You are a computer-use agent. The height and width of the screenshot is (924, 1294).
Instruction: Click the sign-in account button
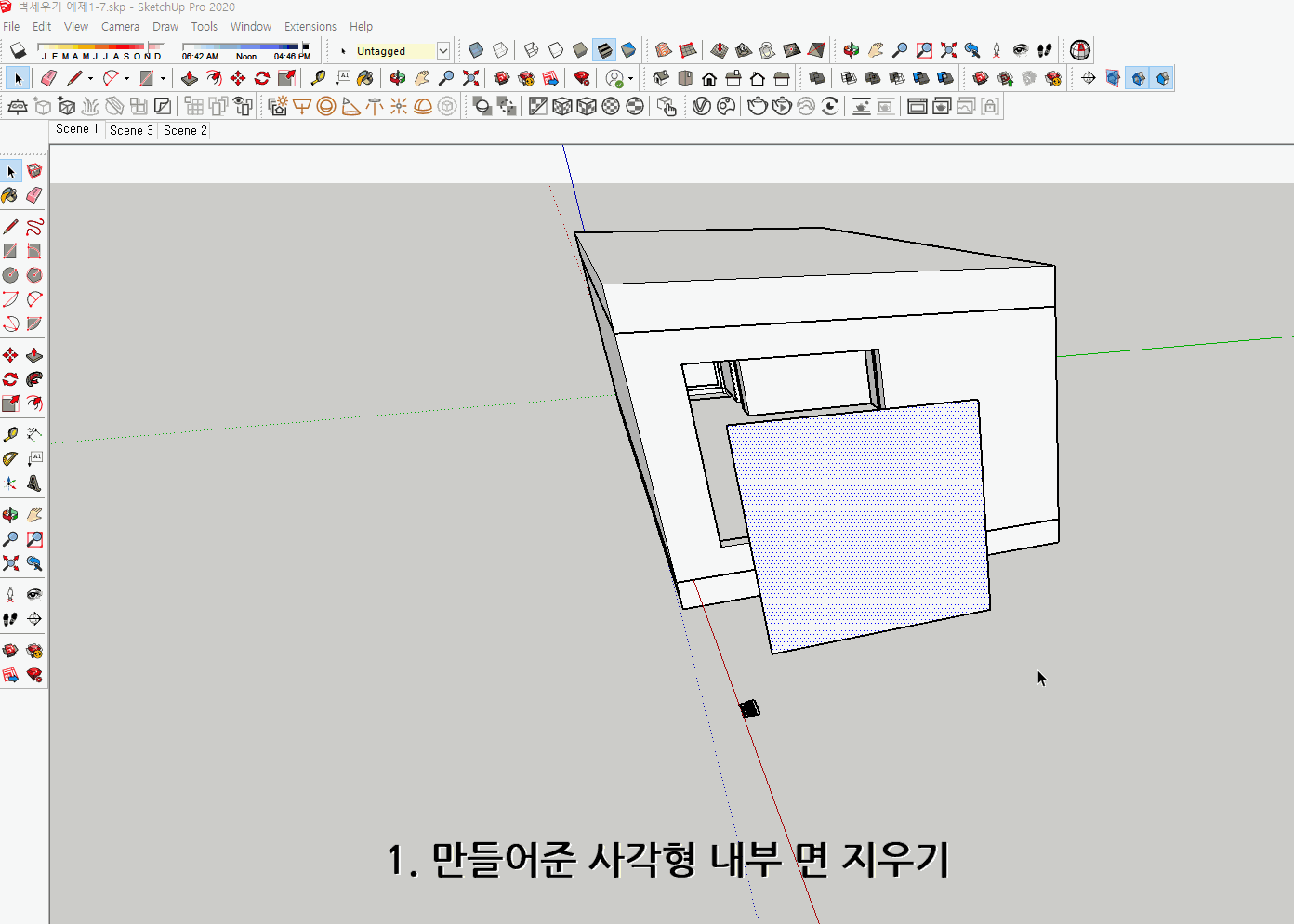pos(614,79)
